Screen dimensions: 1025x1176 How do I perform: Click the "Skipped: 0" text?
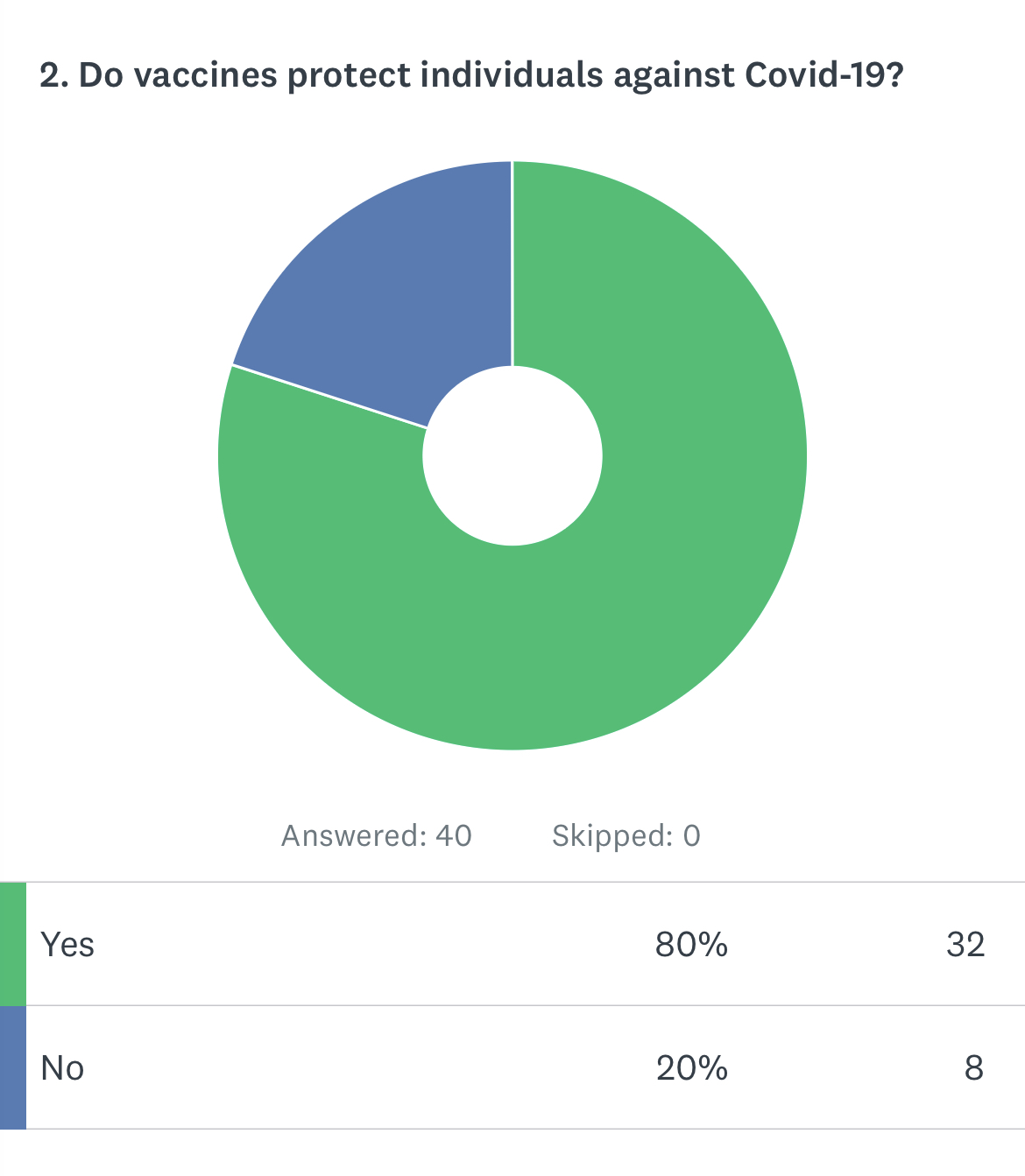(626, 836)
